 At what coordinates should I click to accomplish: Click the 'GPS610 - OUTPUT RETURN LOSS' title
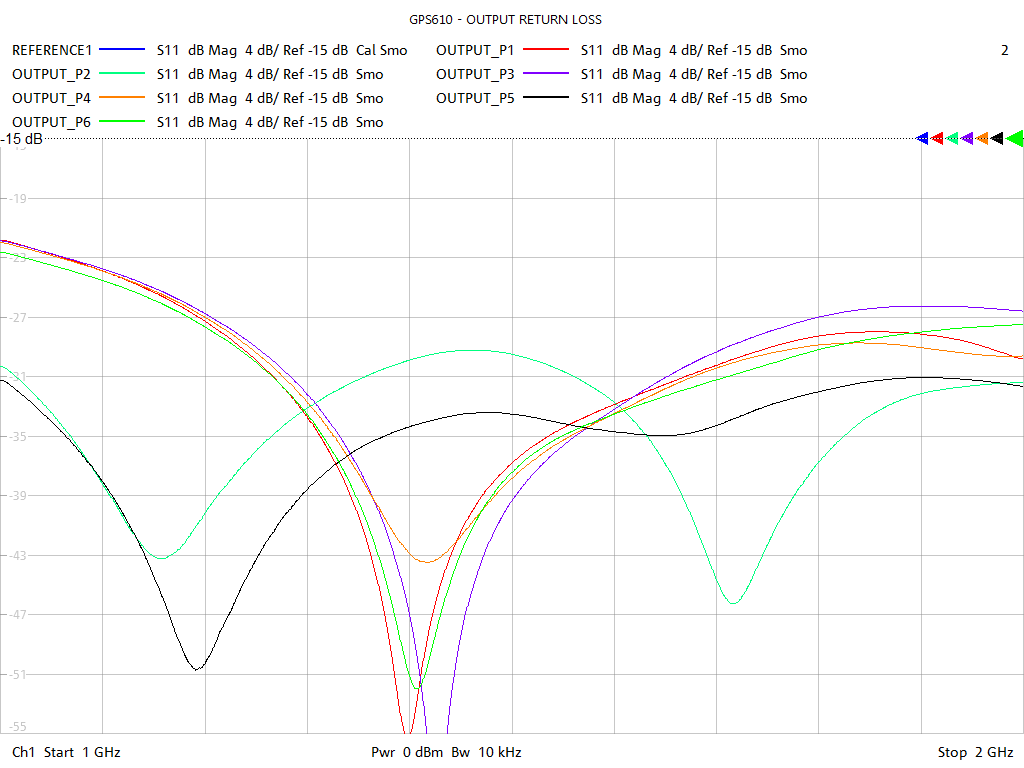[x=505, y=20]
